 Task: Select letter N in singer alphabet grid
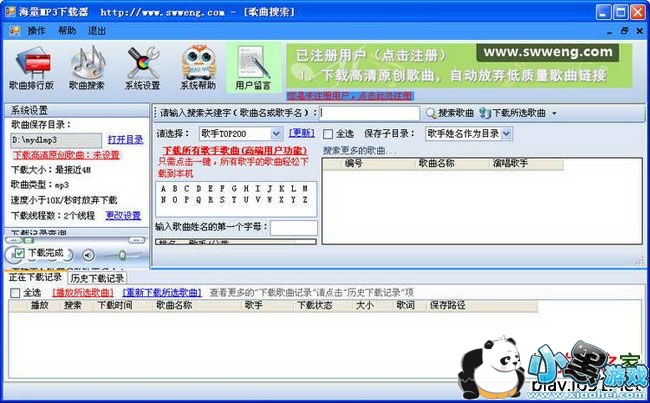pyautogui.click(x=163, y=200)
